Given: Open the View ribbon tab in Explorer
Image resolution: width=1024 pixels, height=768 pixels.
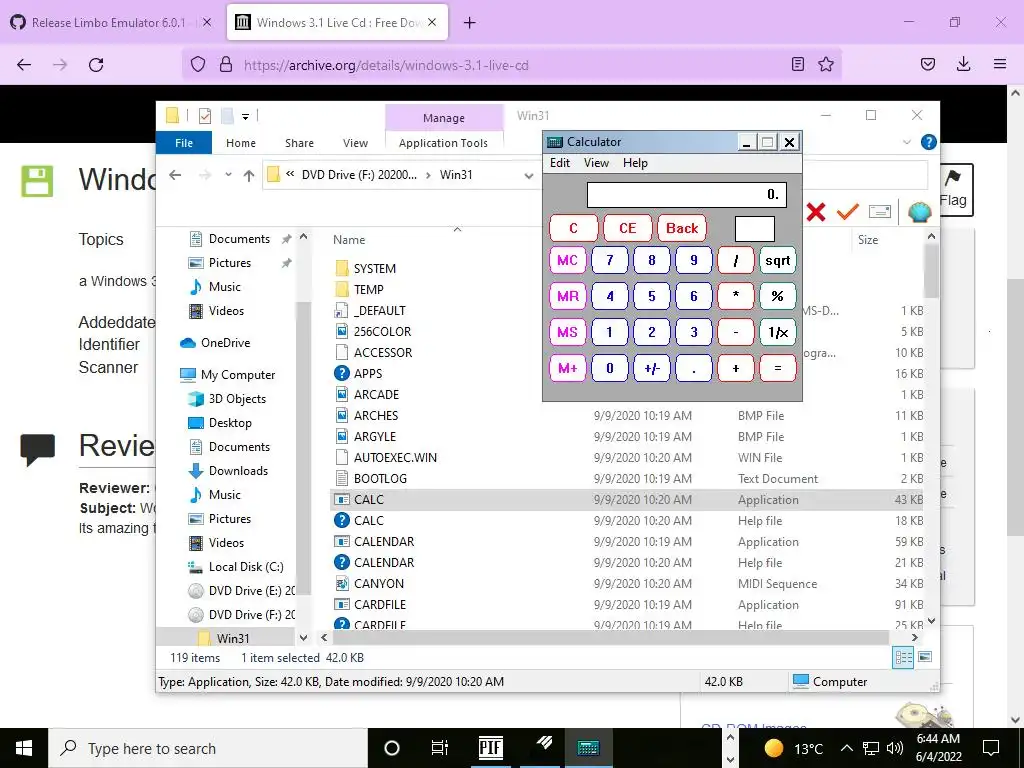Looking at the screenshot, I should tap(355, 143).
